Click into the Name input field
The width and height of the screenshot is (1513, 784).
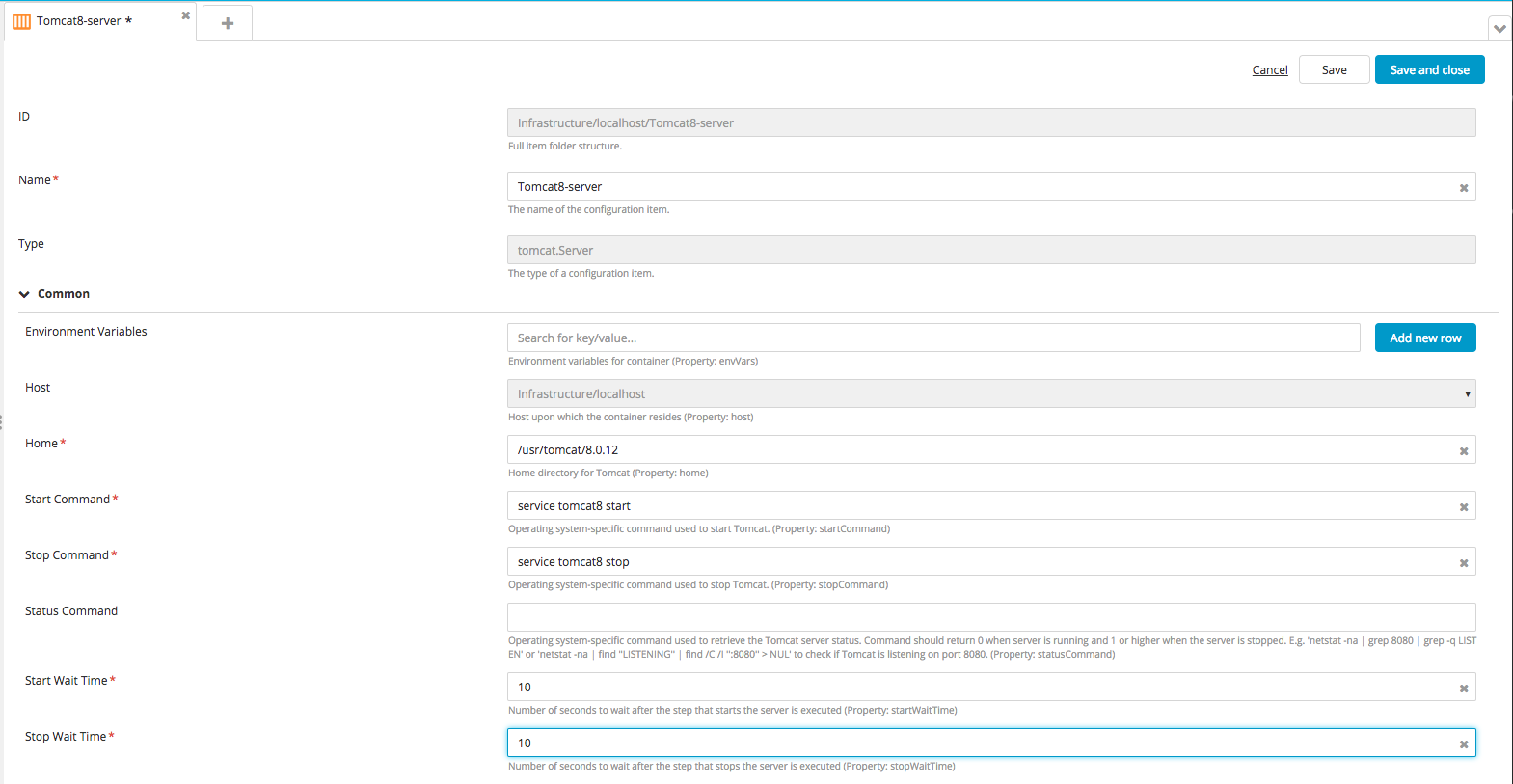click(x=991, y=186)
